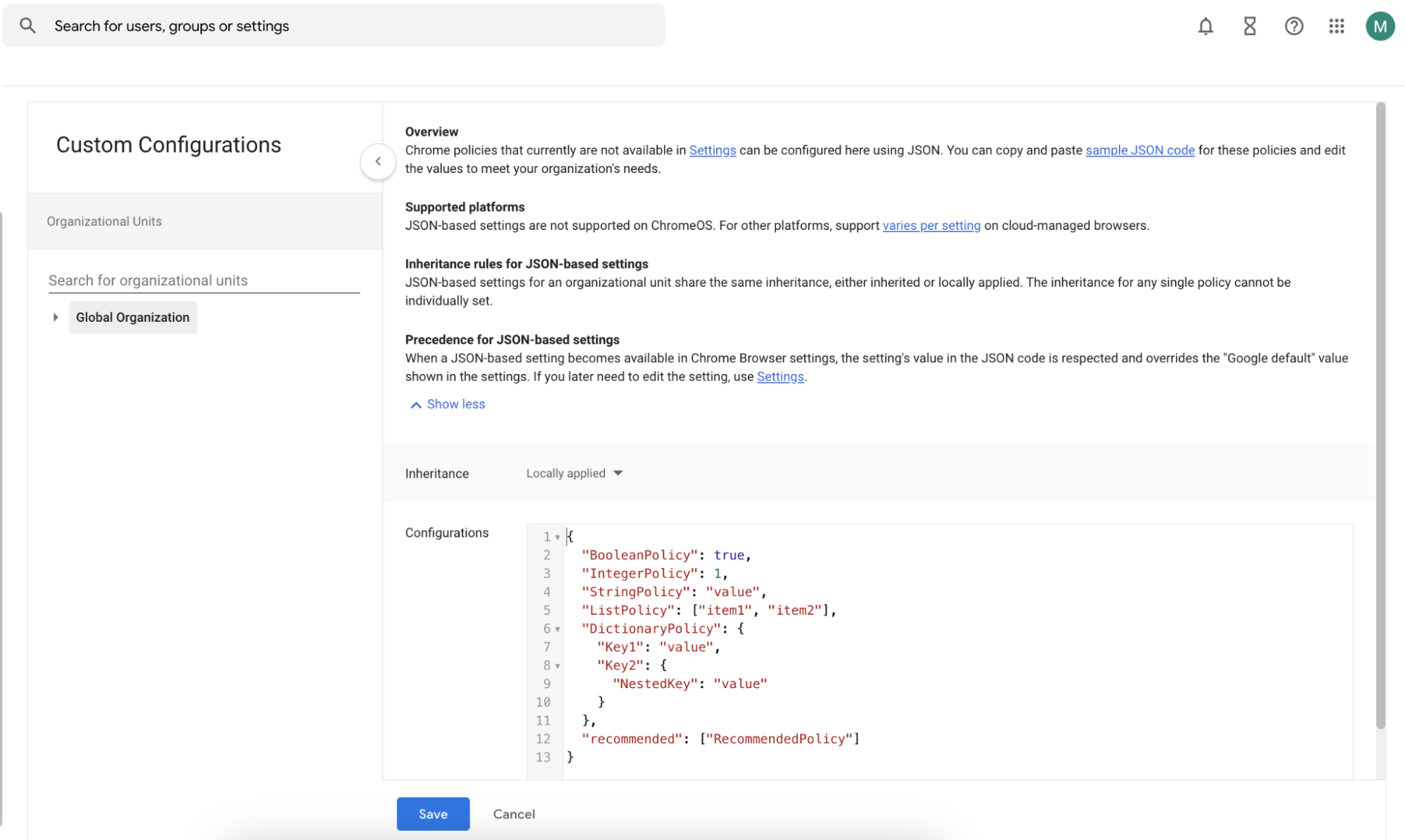
Task: Click the varies per setting link
Action: click(930, 225)
